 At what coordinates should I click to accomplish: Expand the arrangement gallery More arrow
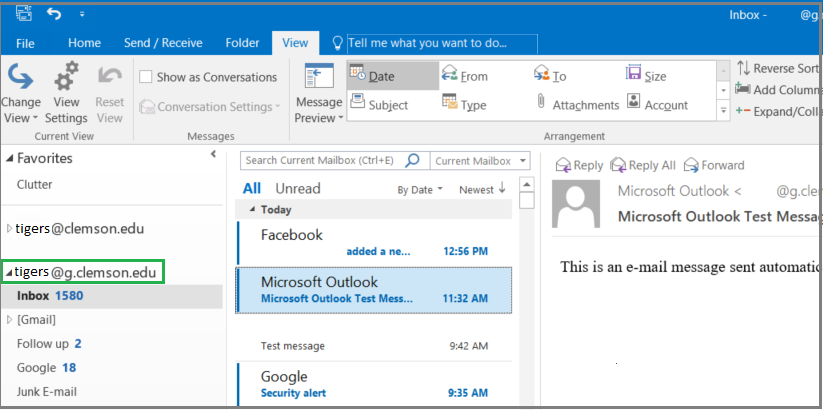(724, 111)
